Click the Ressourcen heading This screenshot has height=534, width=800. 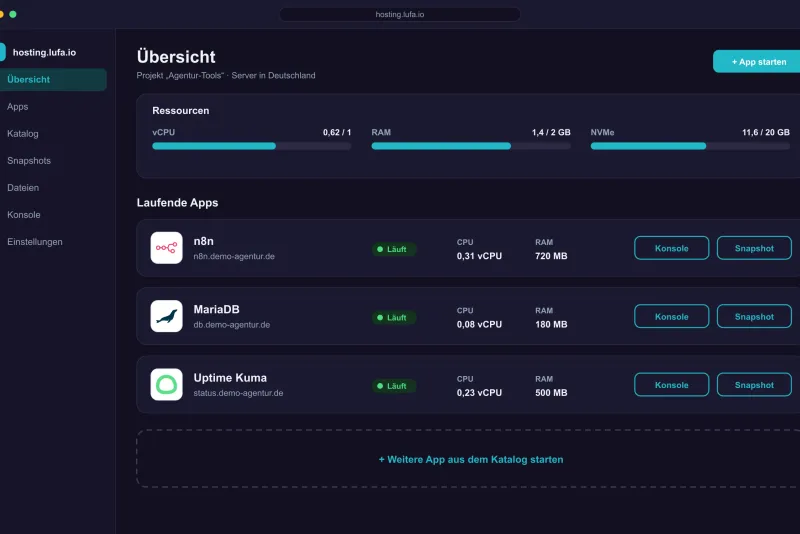[181, 111]
